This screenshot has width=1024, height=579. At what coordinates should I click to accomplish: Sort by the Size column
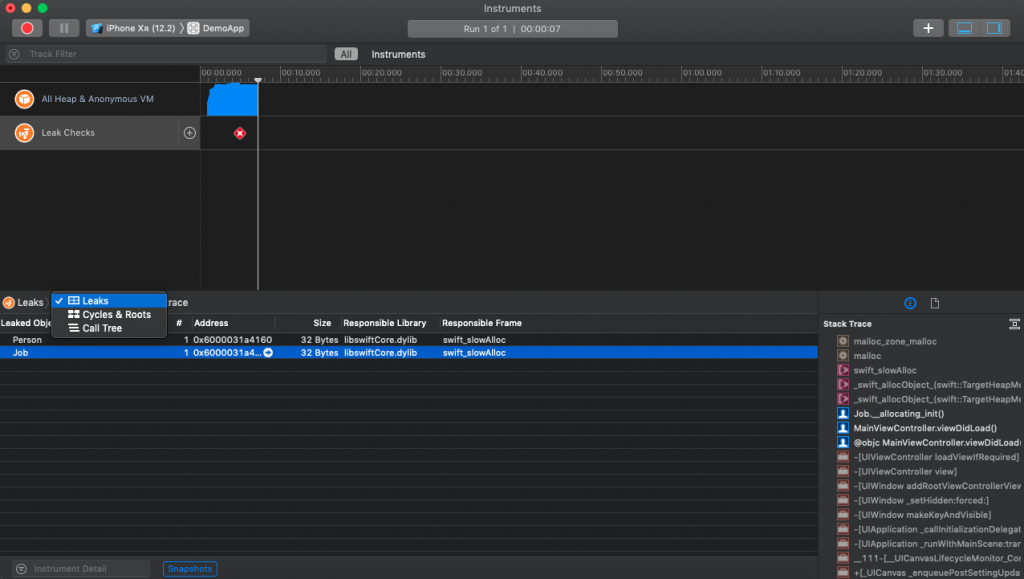[x=322, y=323]
